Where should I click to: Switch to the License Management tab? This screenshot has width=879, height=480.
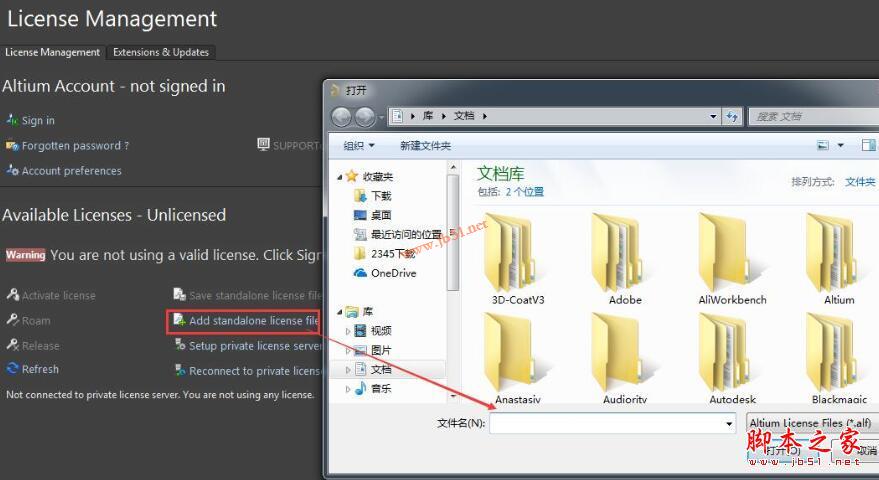coord(52,52)
